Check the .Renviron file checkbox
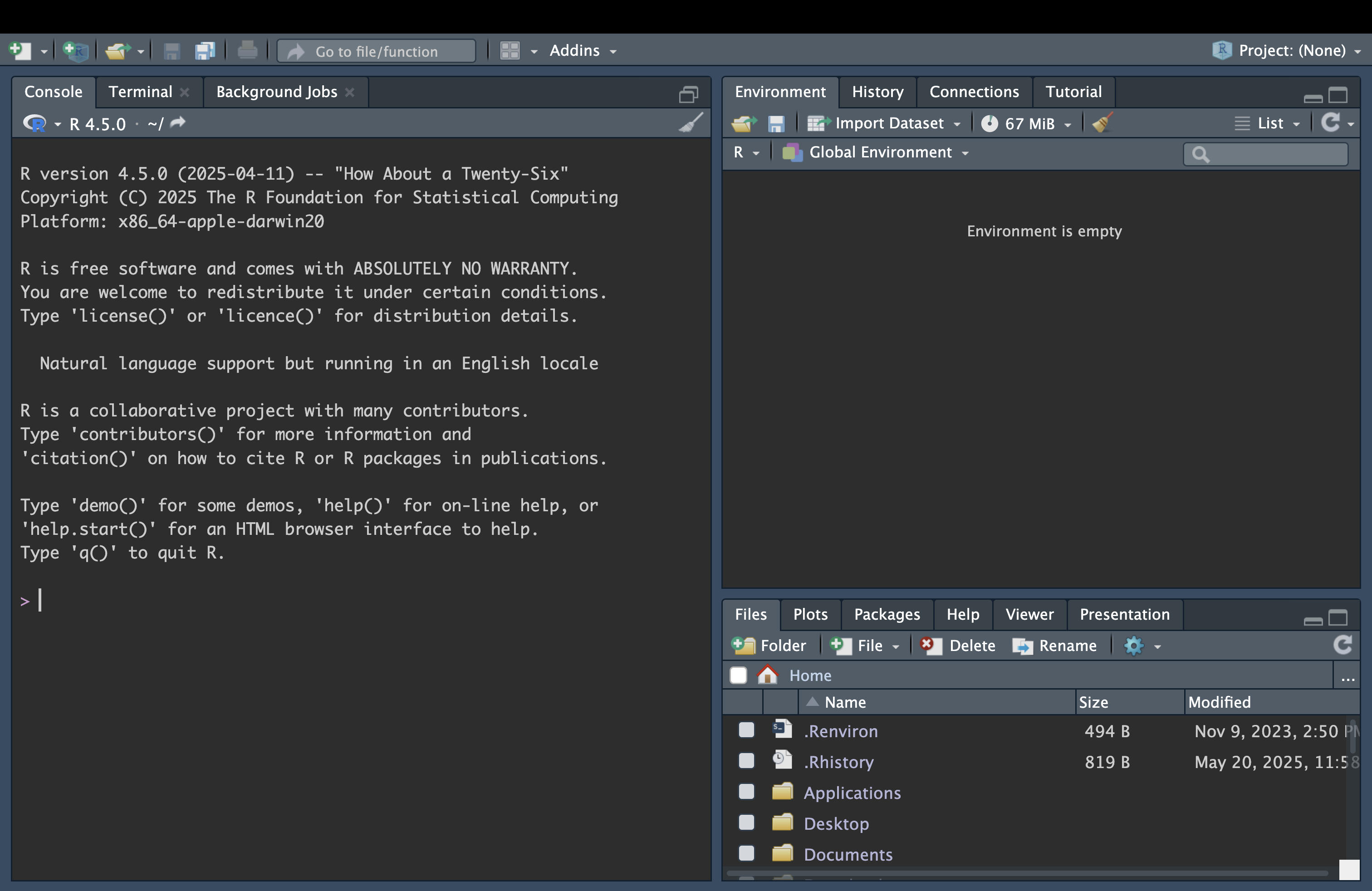The width and height of the screenshot is (1372, 891). (746, 730)
